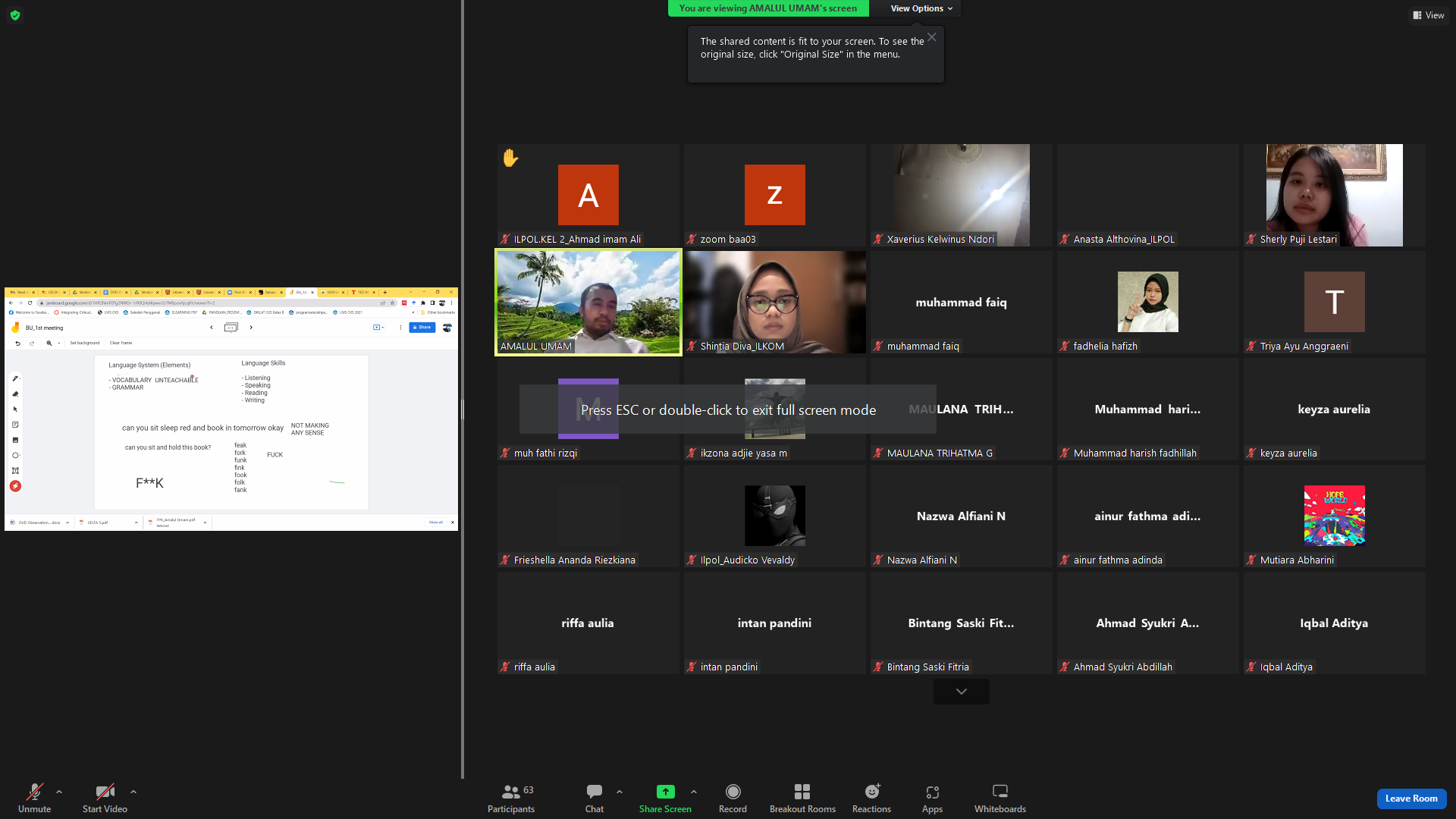Open the Reactions menu
The image size is (1456, 819).
[x=871, y=799]
